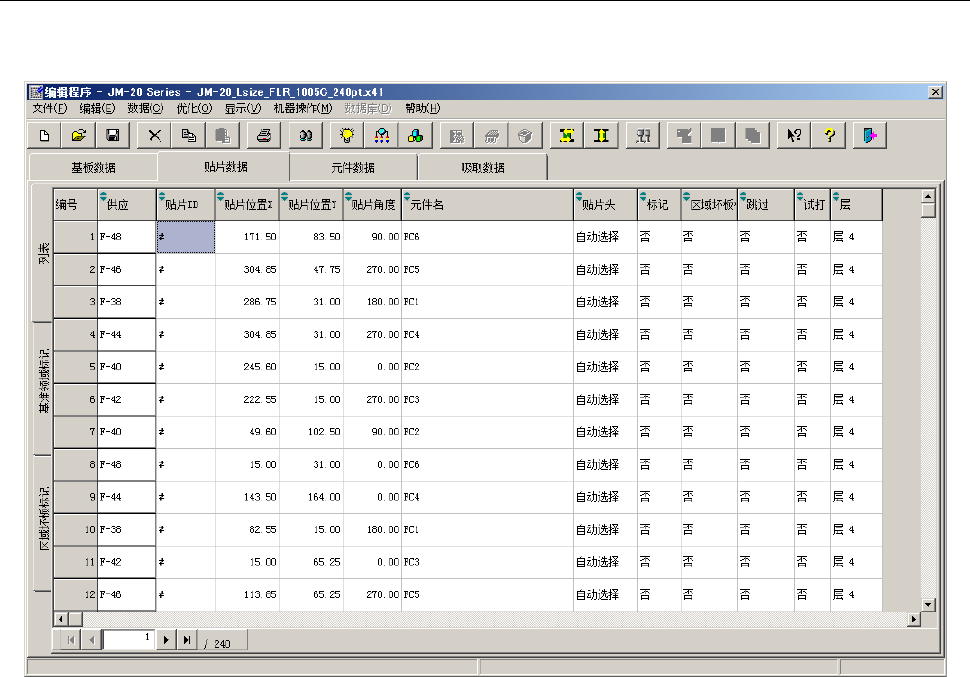The height and width of the screenshot is (677, 970).
Task: Click the light bulb toolbar icon
Action: click(x=349, y=136)
